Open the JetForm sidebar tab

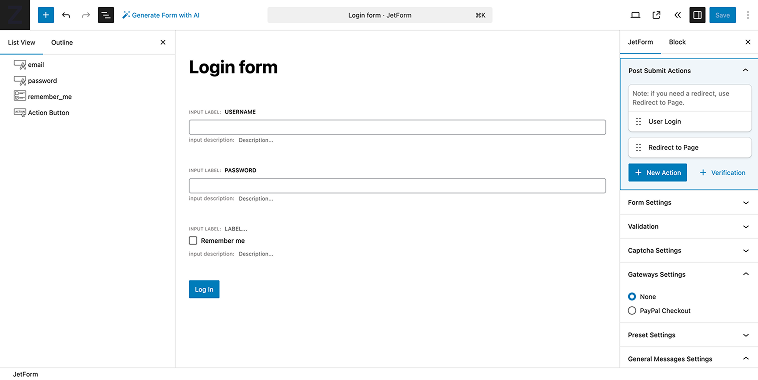pos(640,42)
